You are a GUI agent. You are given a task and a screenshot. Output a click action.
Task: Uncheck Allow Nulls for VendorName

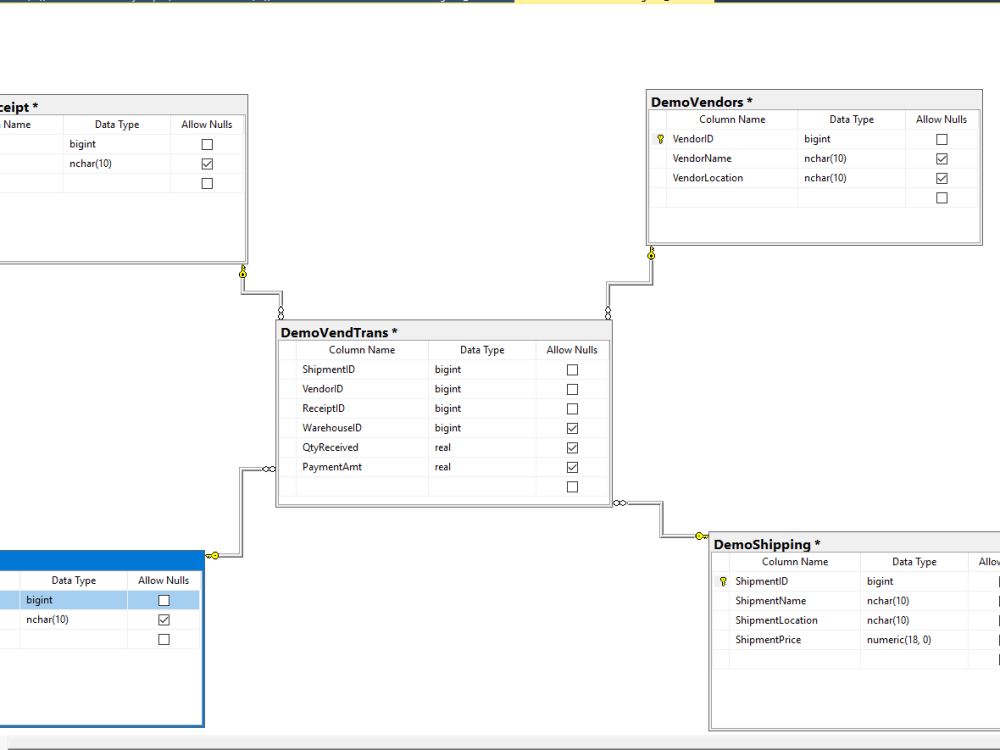pyautogui.click(x=941, y=158)
